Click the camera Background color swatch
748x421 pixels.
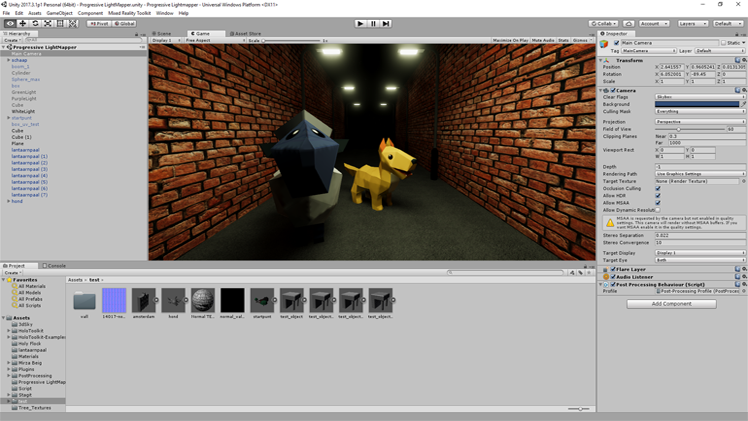(697, 103)
